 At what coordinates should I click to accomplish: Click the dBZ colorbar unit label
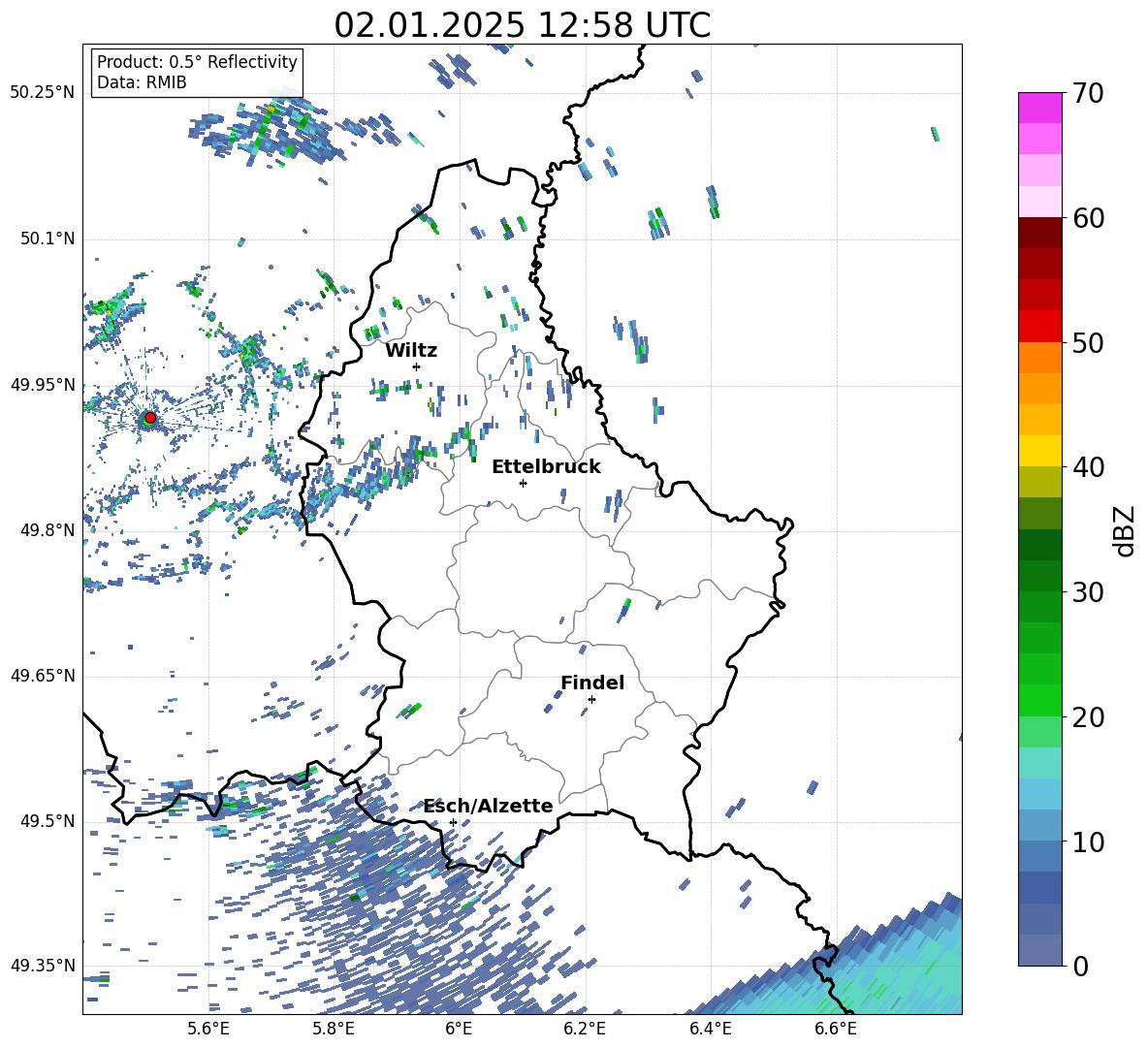point(1126,530)
